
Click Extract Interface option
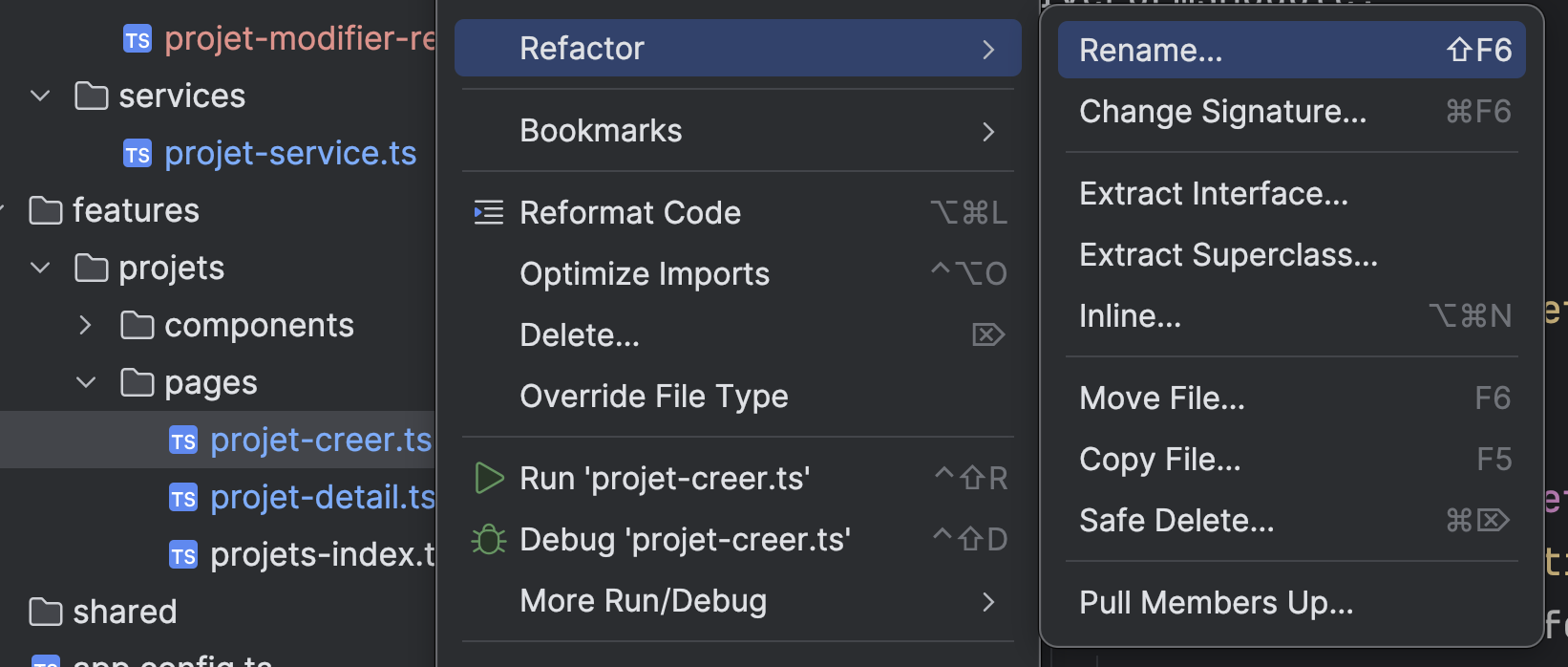(1214, 194)
